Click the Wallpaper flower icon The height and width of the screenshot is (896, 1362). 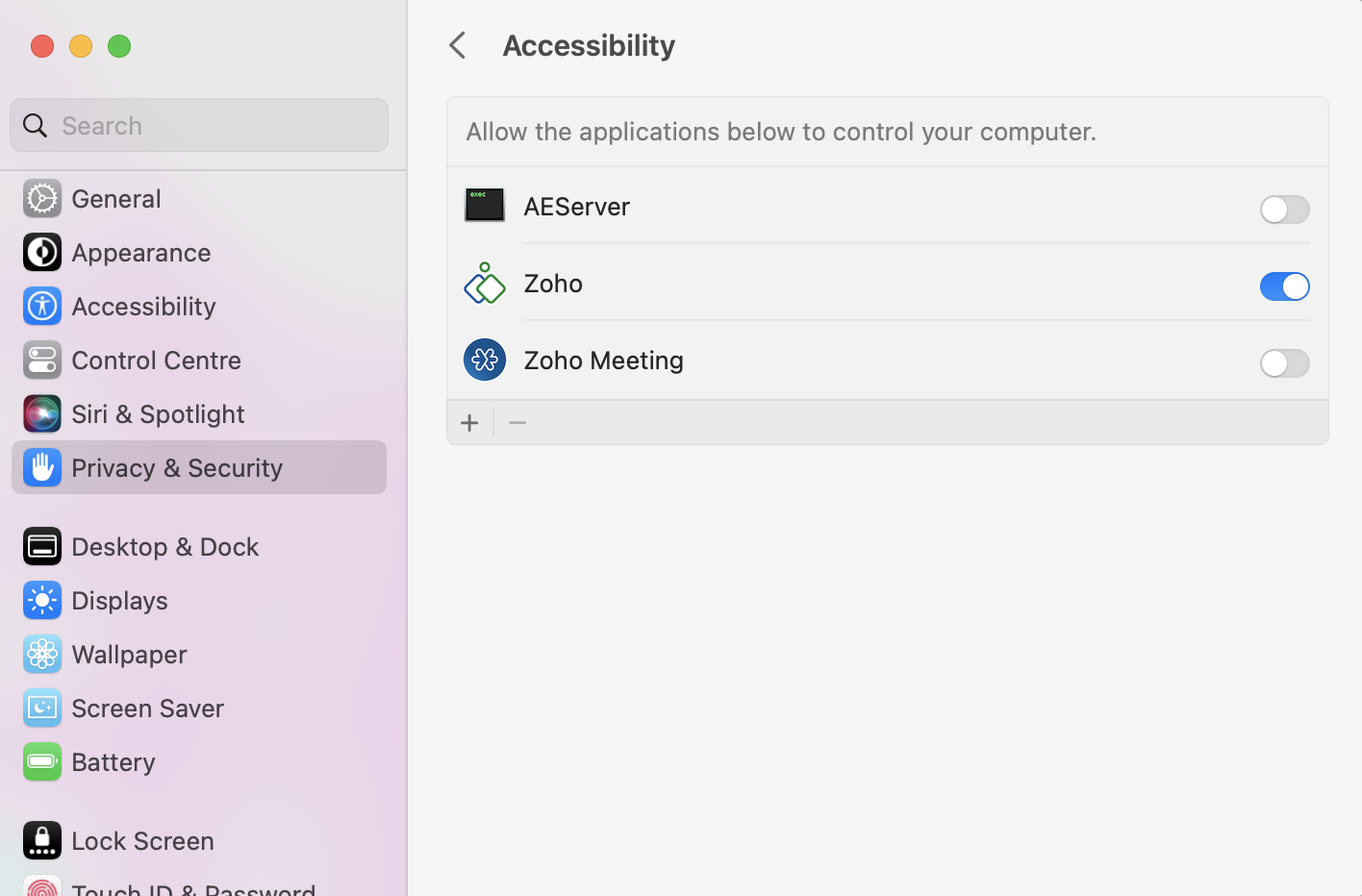tap(42, 655)
